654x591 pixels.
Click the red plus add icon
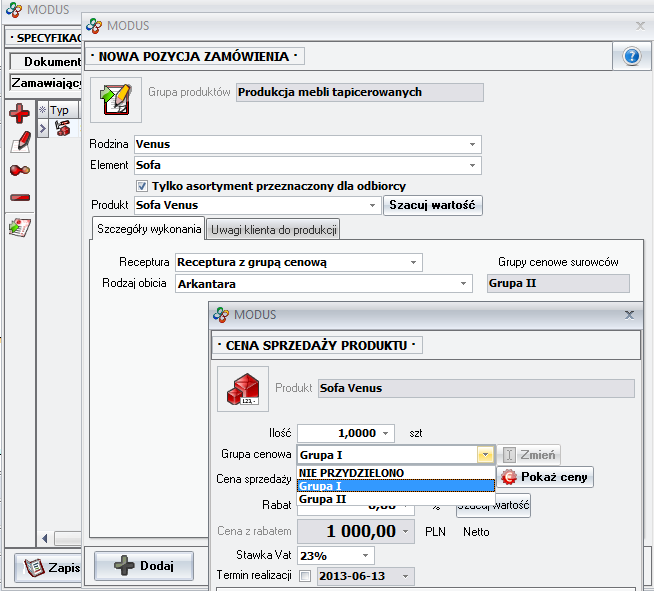click(19, 114)
